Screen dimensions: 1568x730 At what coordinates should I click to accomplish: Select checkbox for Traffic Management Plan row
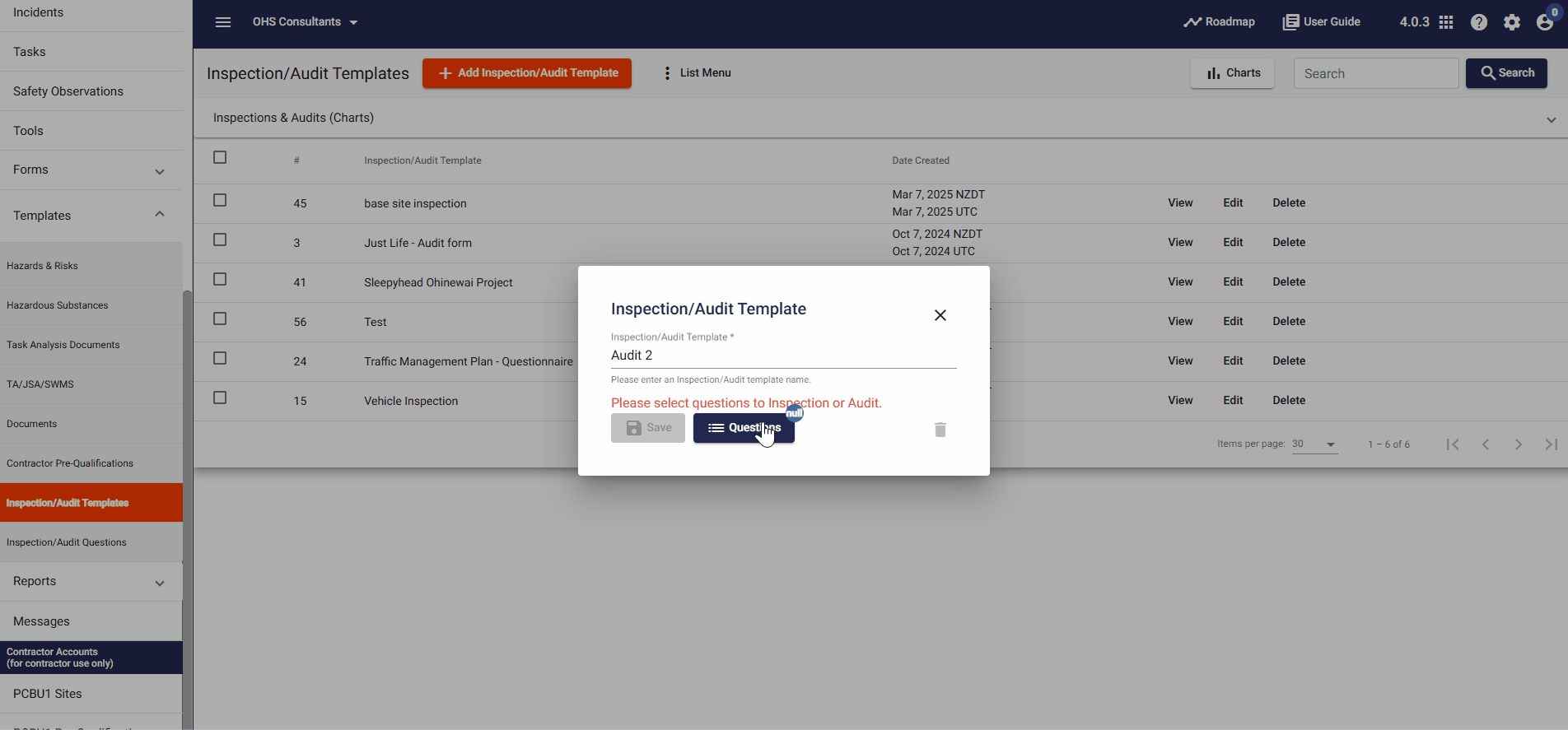[220, 358]
